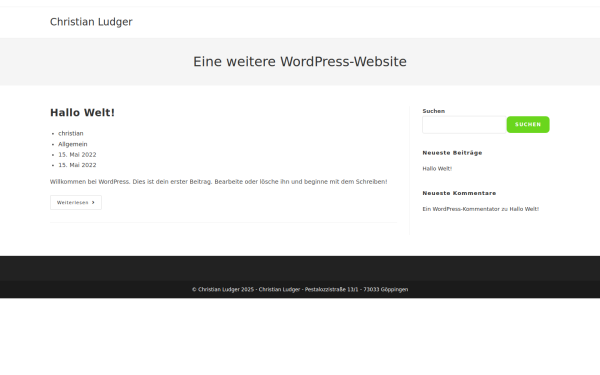Screen dimensions: 600x375
Task: Click the Neueste Beiträge widget heading
Action: coord(452,153)
